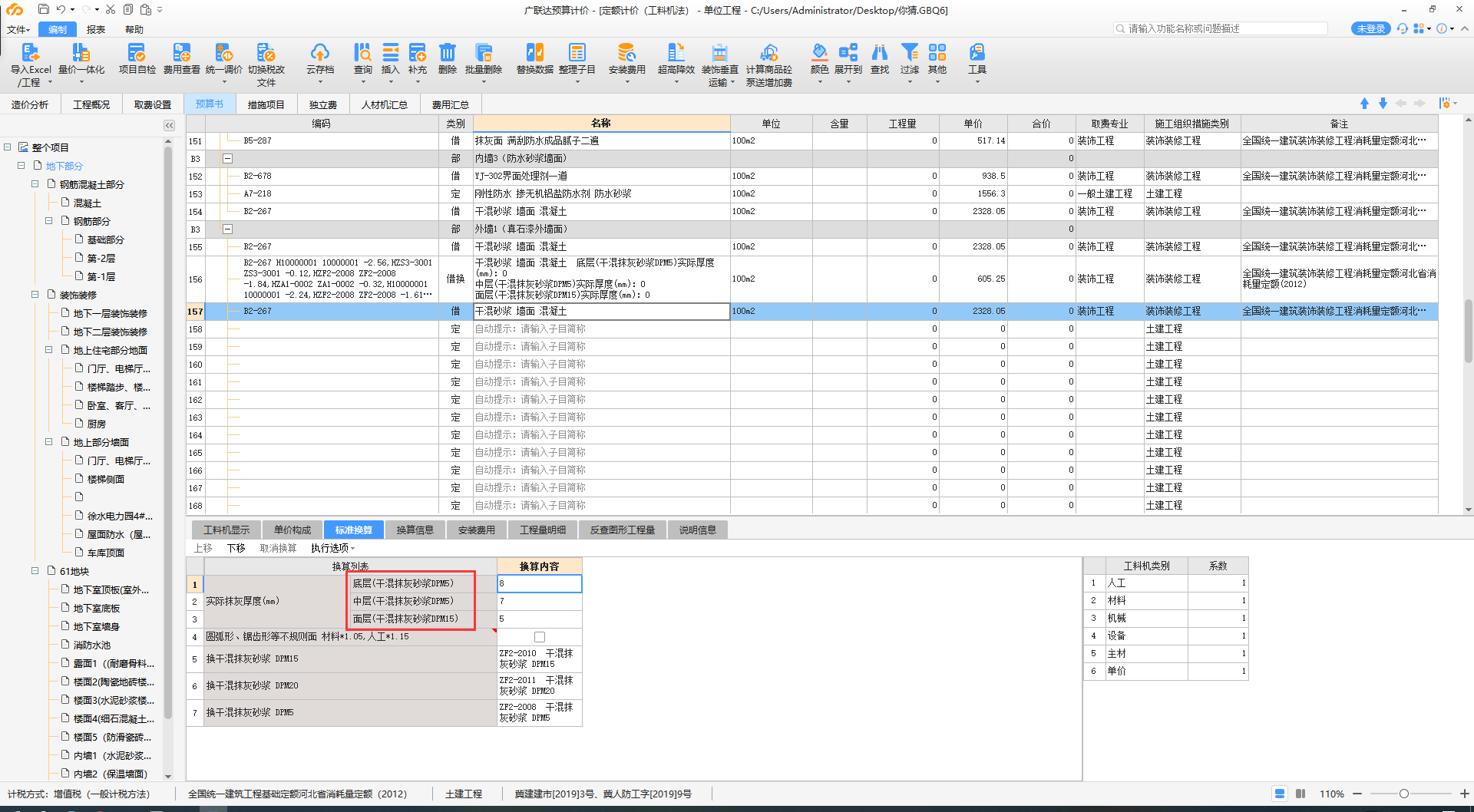Click the save icon in title bar
This screenshot has width=1474, height=812.
[x=43, y=9]
